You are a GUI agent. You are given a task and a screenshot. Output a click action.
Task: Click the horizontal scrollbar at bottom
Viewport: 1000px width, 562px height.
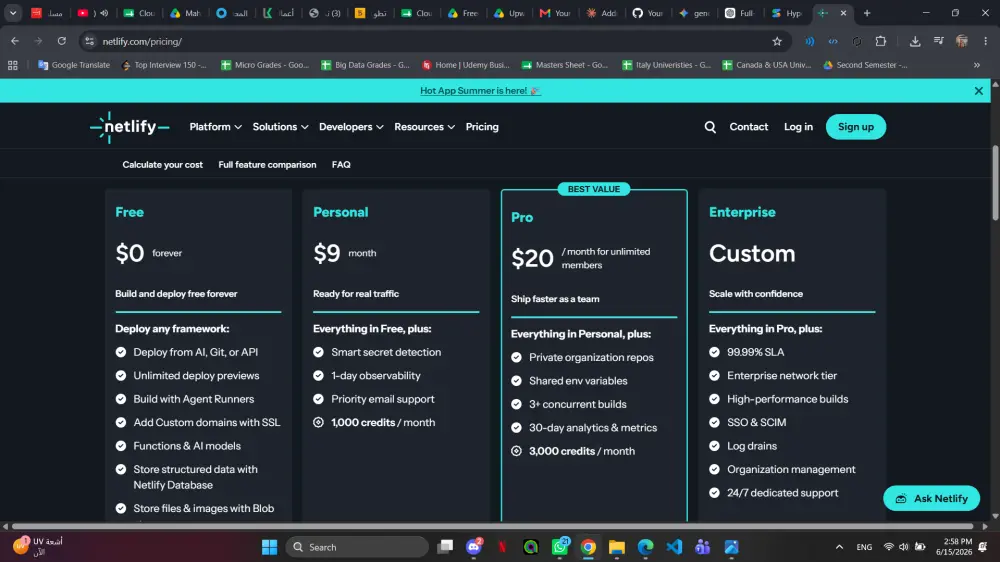point(492,526)
